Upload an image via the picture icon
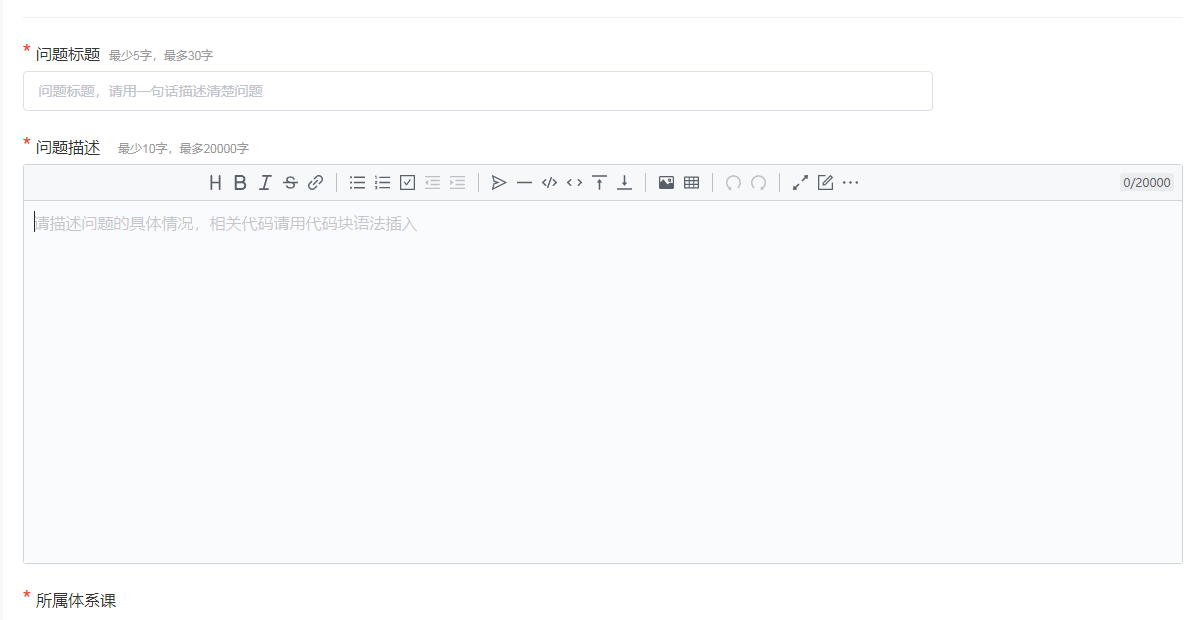 (x=666, y=183)
